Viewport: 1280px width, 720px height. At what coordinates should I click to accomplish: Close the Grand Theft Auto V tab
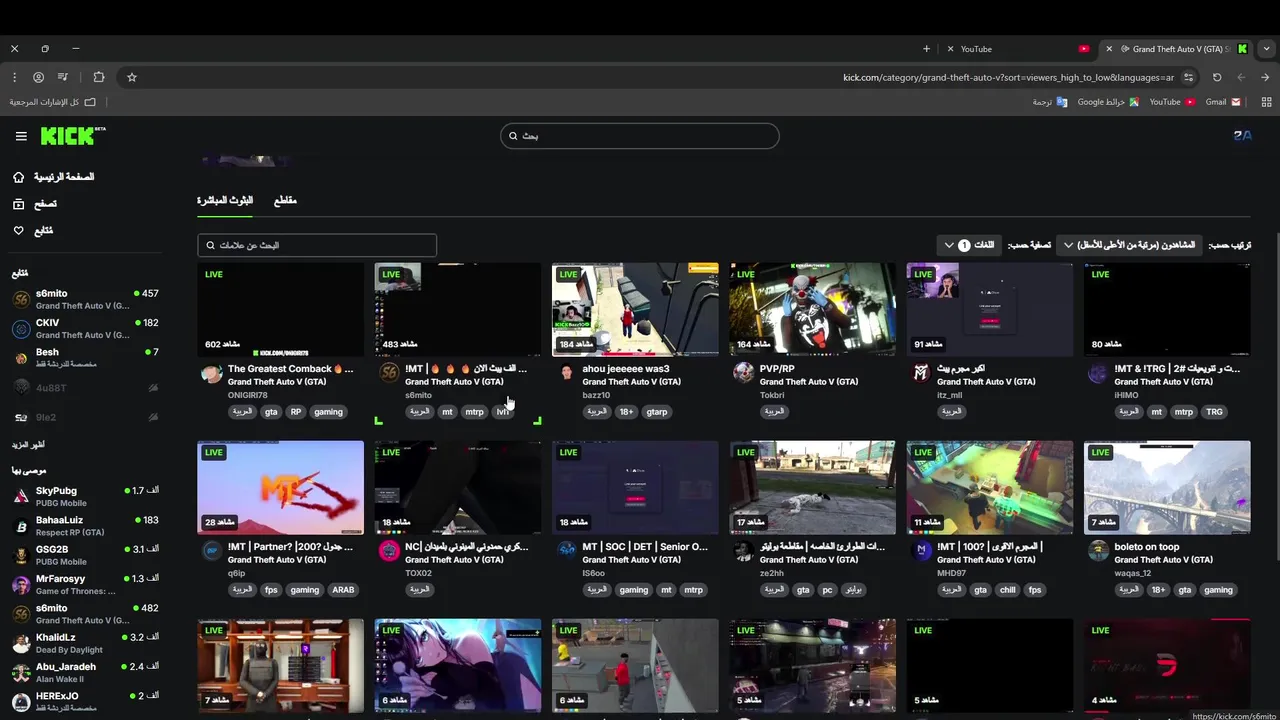(1108, 49)
